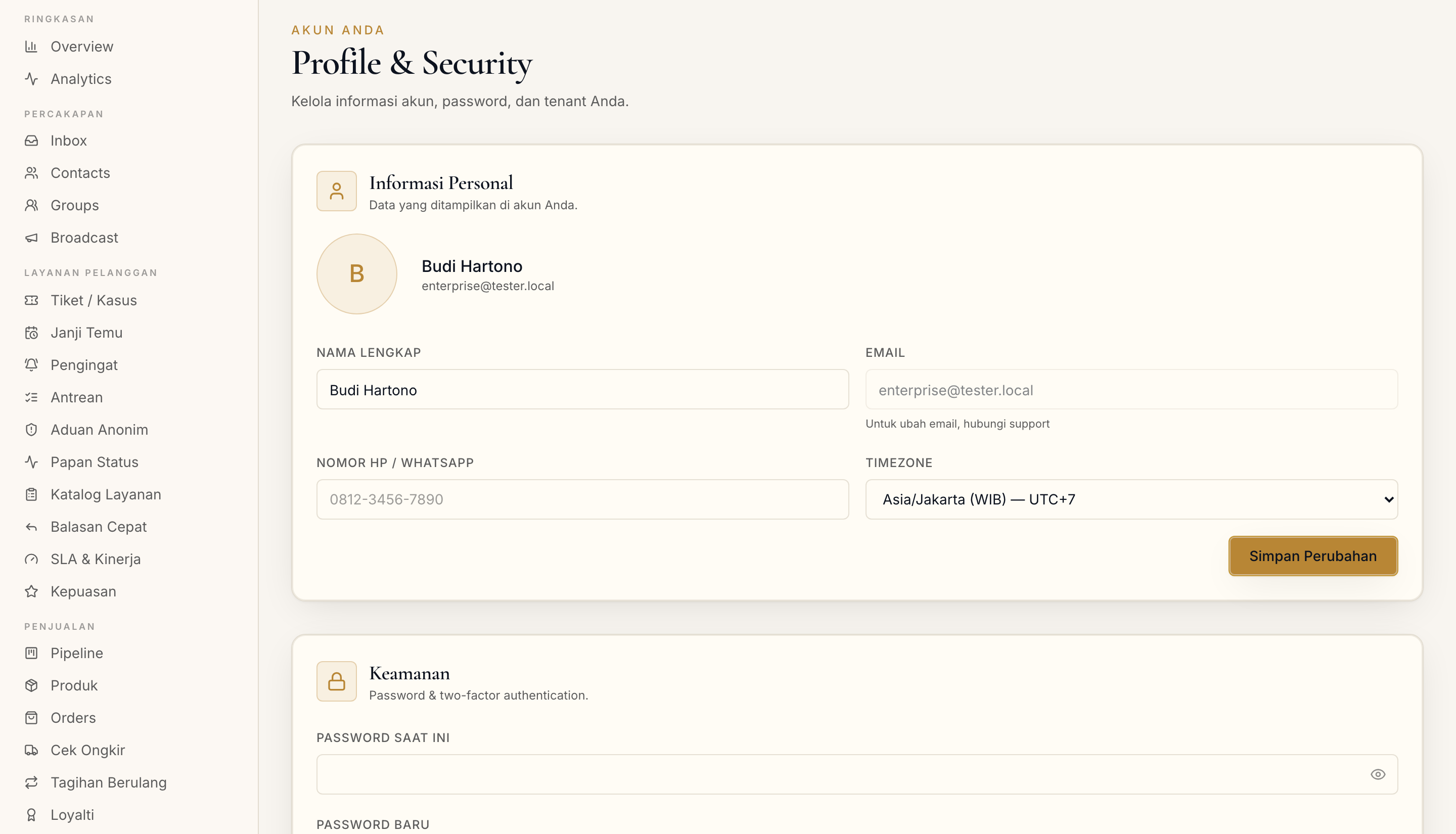The height and width of the screenshot is (834, 1456).
Task: Click the Janji Temu calendar icon
Action: pyautogui.click(x=31, y=333)
